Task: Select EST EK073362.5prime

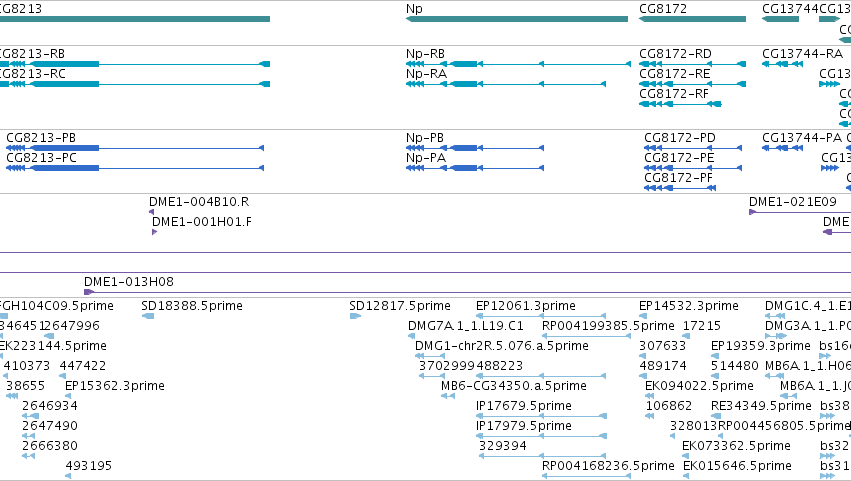Action: click(686, 456)
